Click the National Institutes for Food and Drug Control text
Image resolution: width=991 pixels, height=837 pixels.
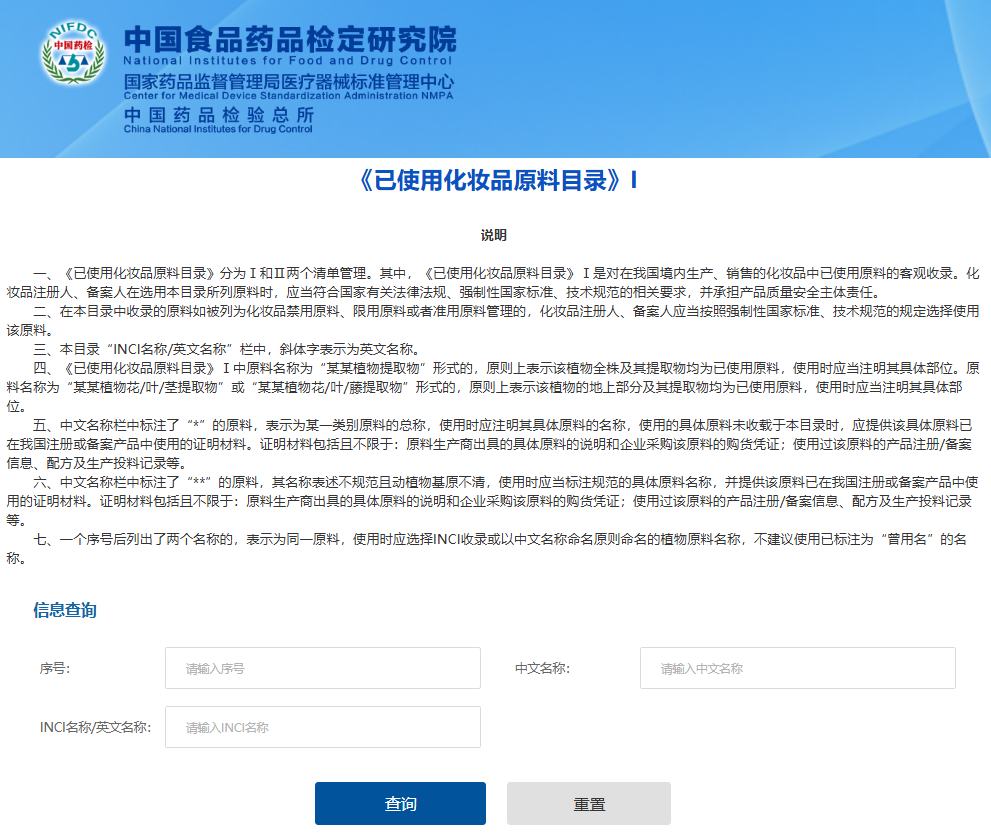288,61
